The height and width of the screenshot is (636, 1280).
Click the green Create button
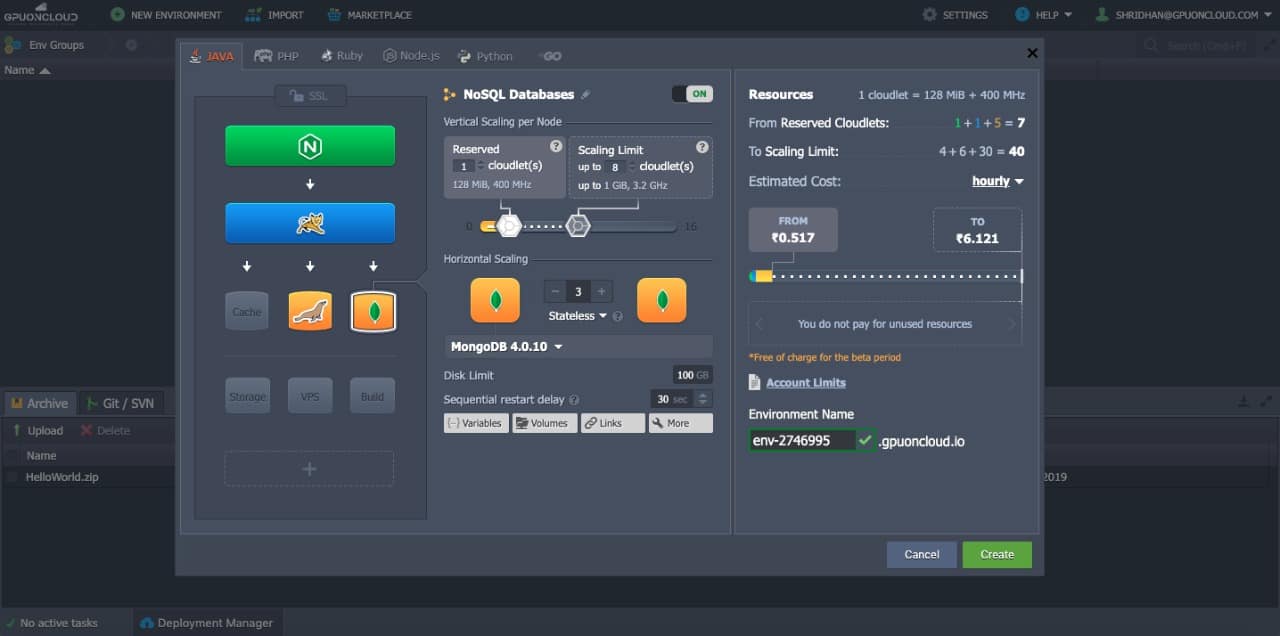pos(996,554)
